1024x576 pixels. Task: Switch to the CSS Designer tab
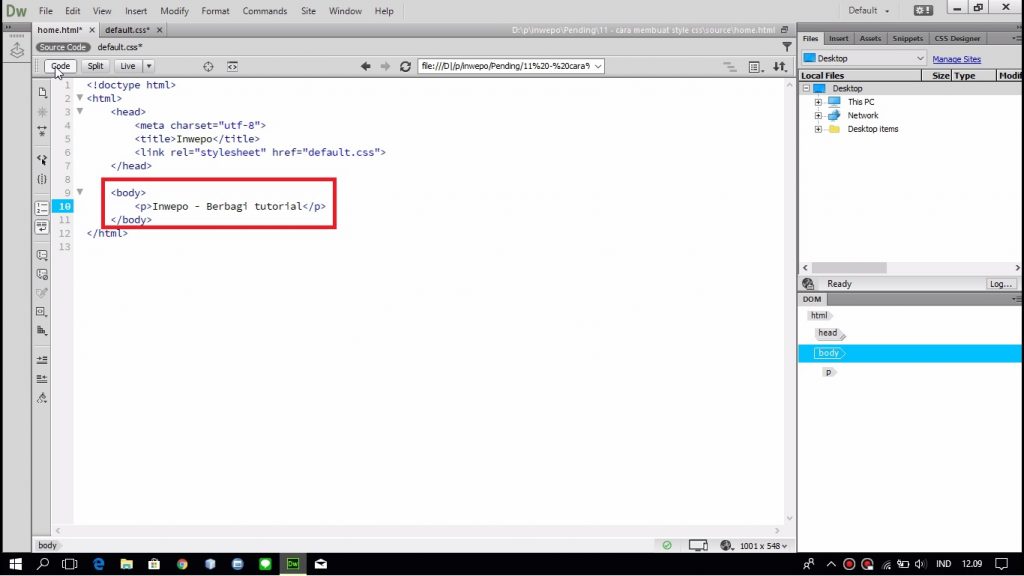(x=957, y=38)
